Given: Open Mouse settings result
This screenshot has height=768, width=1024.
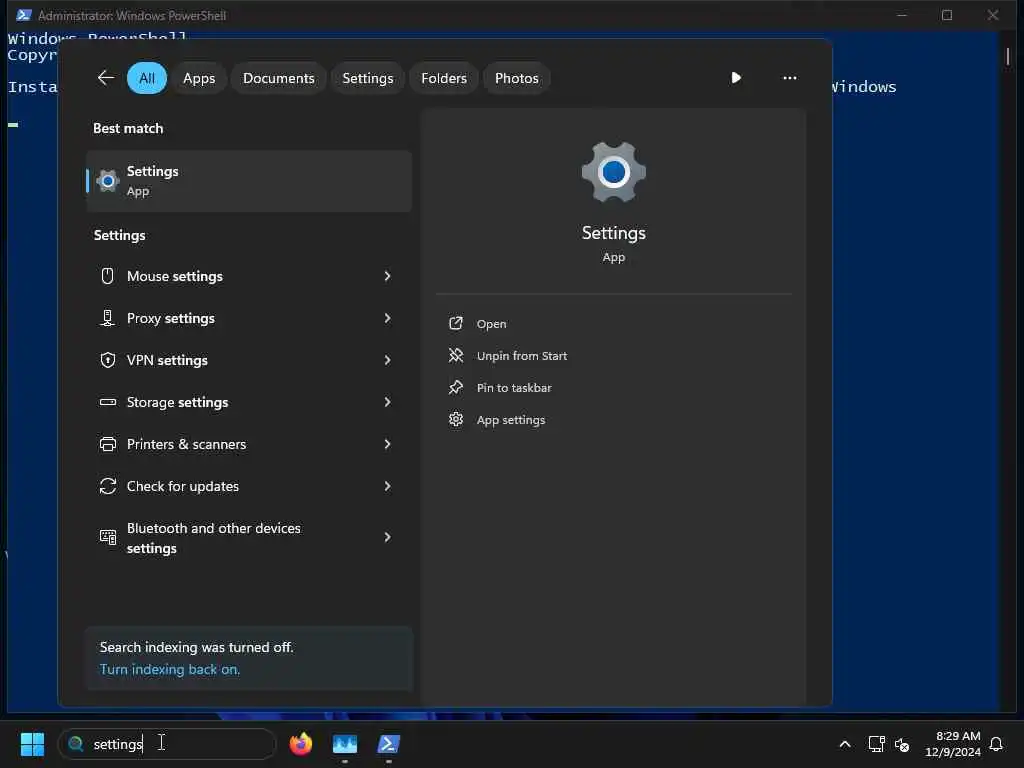Looking at the screenshot, I should point(249,276).
